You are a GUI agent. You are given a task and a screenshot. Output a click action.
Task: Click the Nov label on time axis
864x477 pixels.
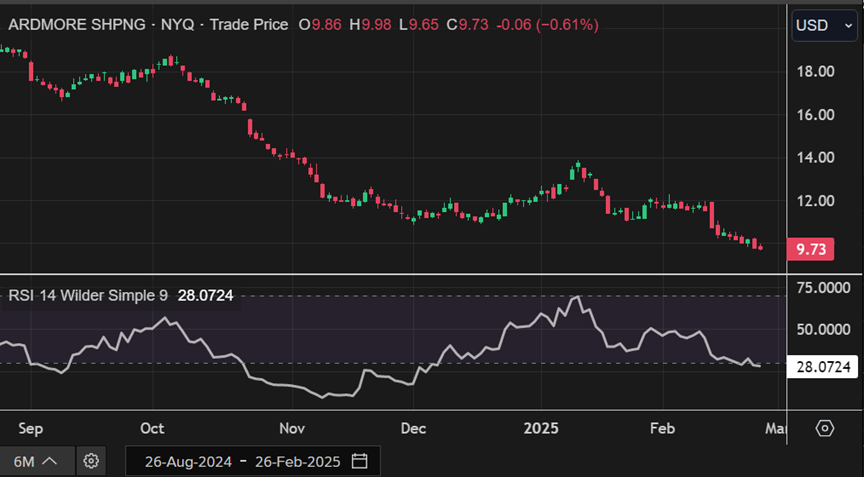point(292,428)
